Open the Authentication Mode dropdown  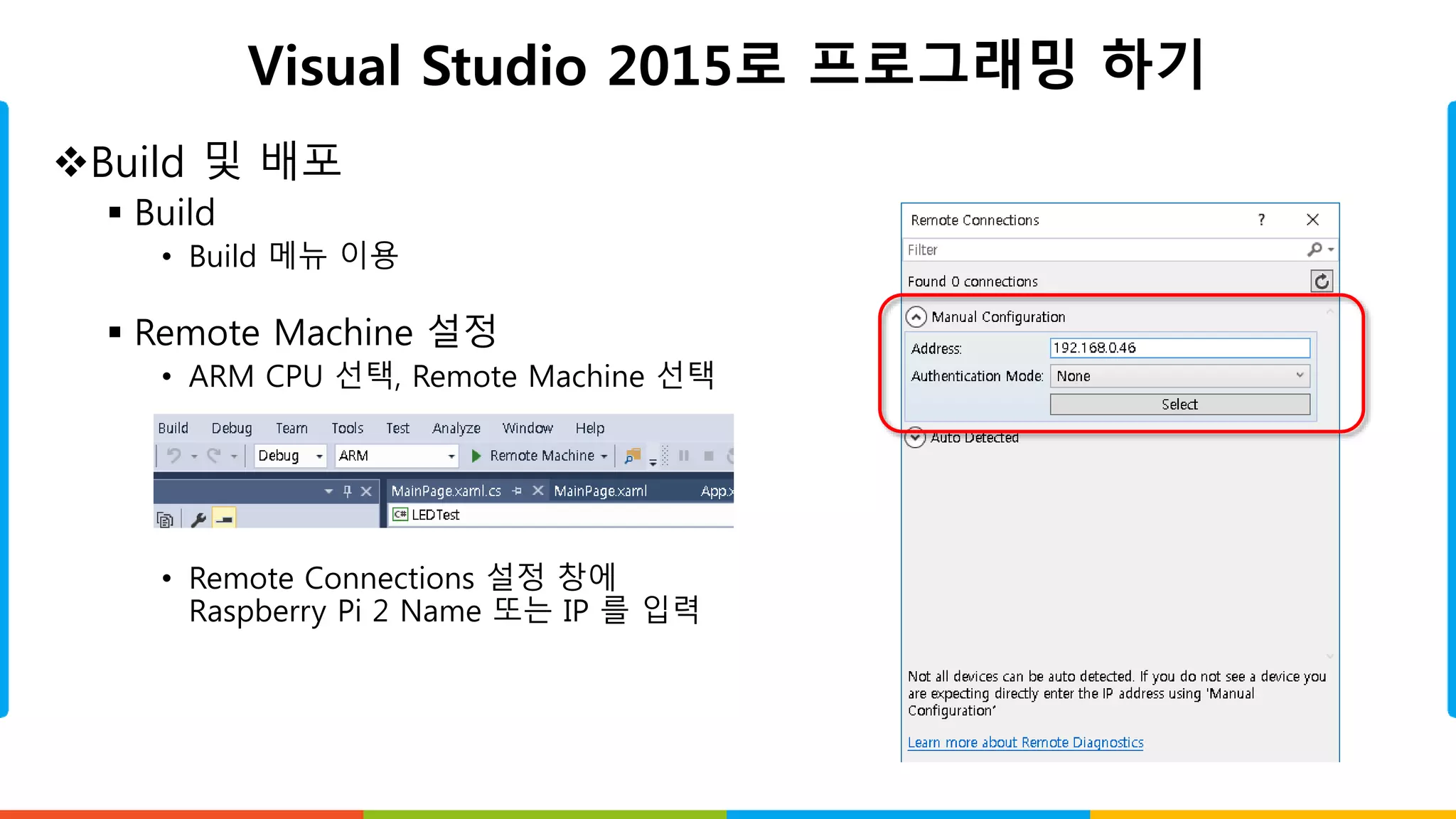tap(1180, 376)
